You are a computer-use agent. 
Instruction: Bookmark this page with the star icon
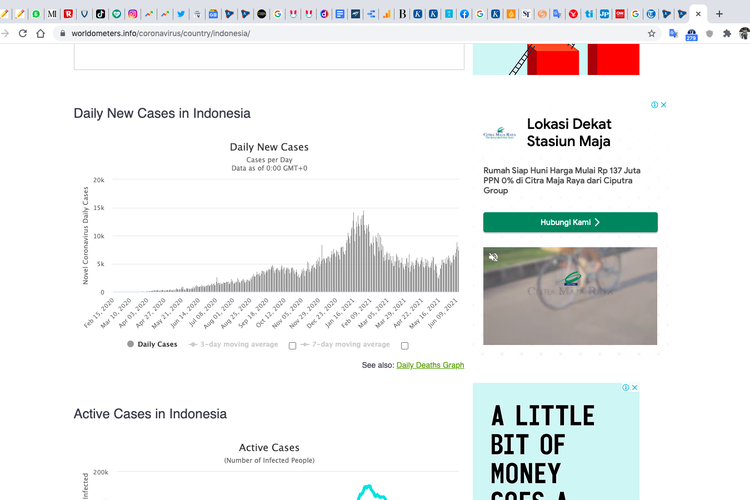click(652, 33)
